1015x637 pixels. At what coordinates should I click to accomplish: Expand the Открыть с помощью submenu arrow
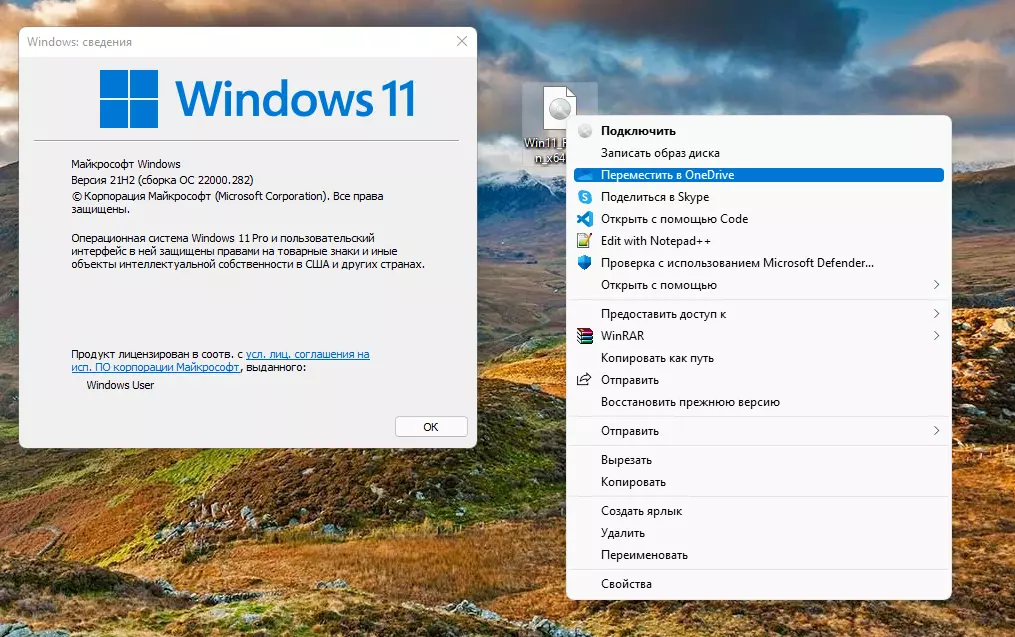[x=936, y=285]
